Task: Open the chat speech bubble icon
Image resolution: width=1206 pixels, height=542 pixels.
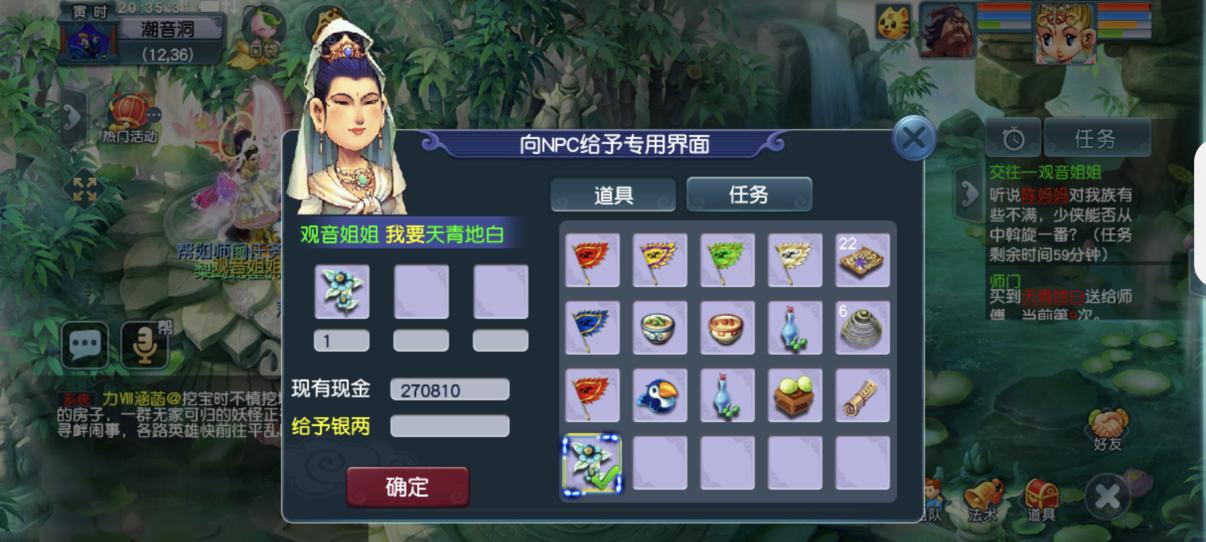Action: (x=84, y=345)
